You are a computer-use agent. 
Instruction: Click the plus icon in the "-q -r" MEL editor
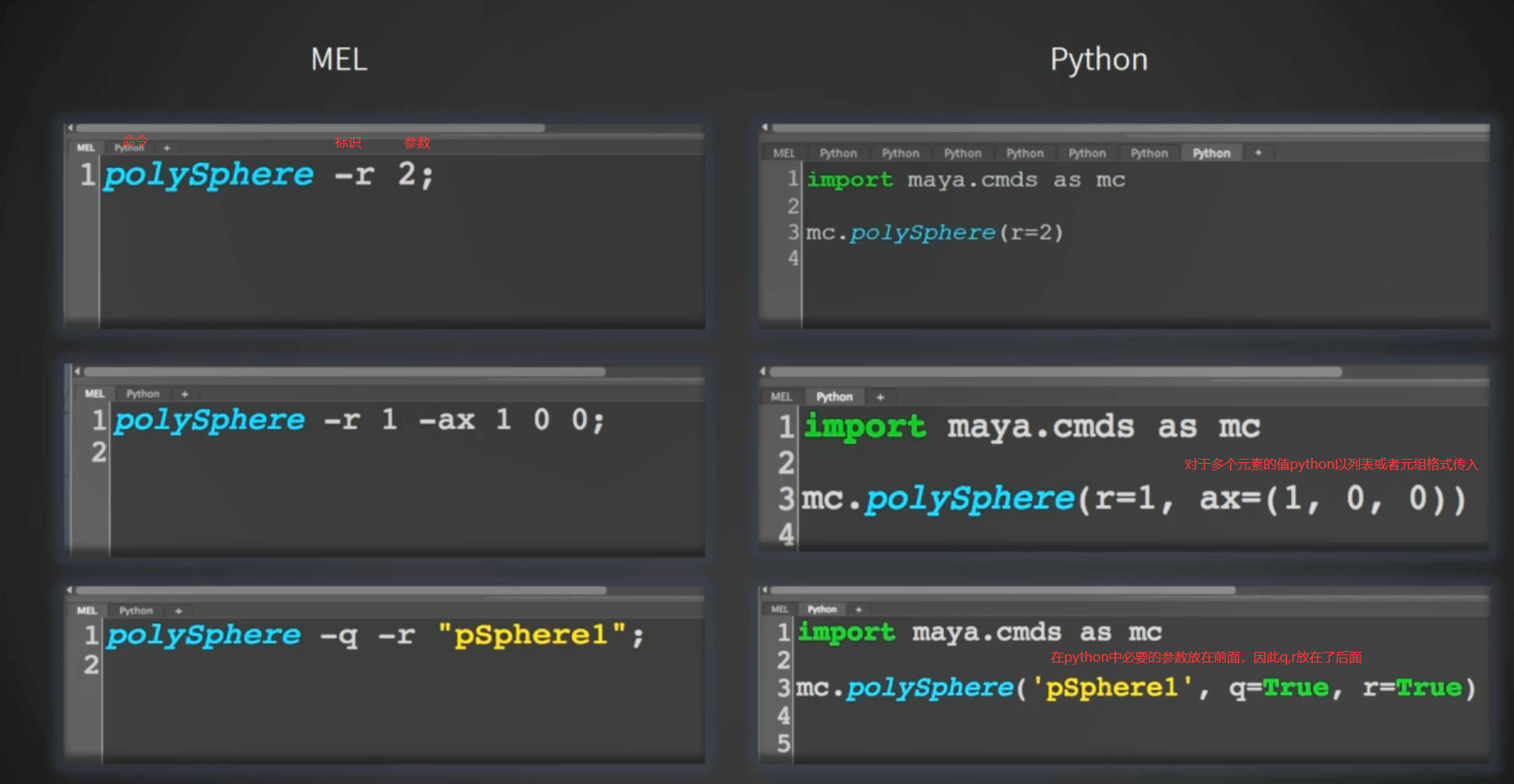178,611
